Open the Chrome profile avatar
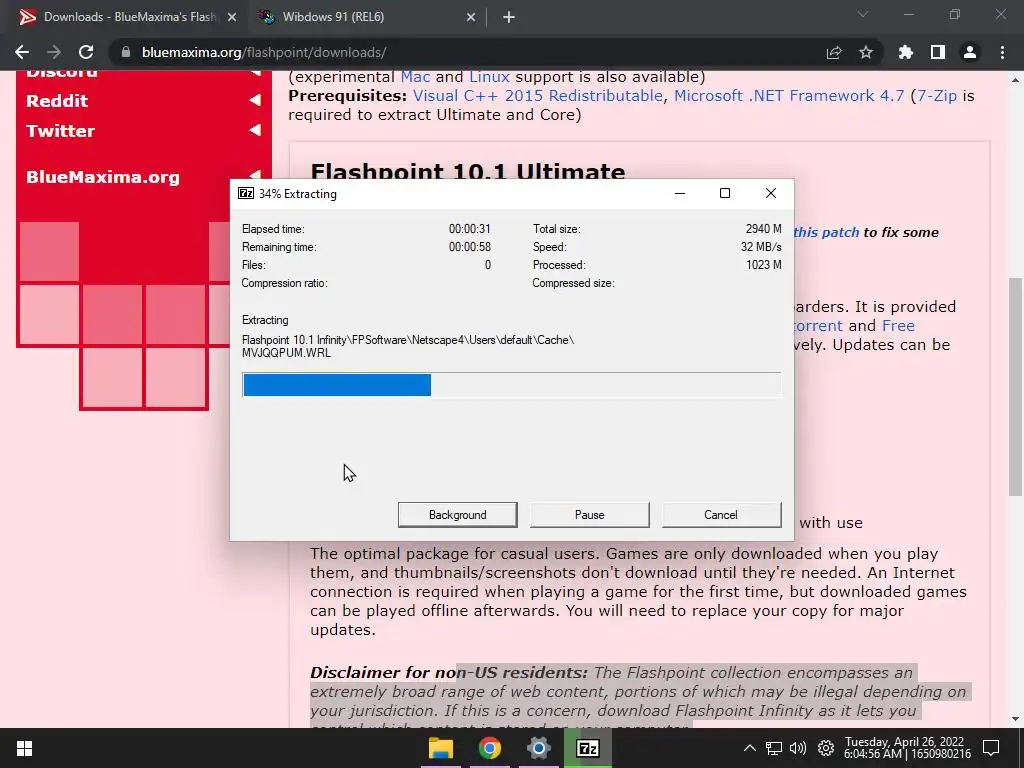1024x768 pixels. click(970, 52)
